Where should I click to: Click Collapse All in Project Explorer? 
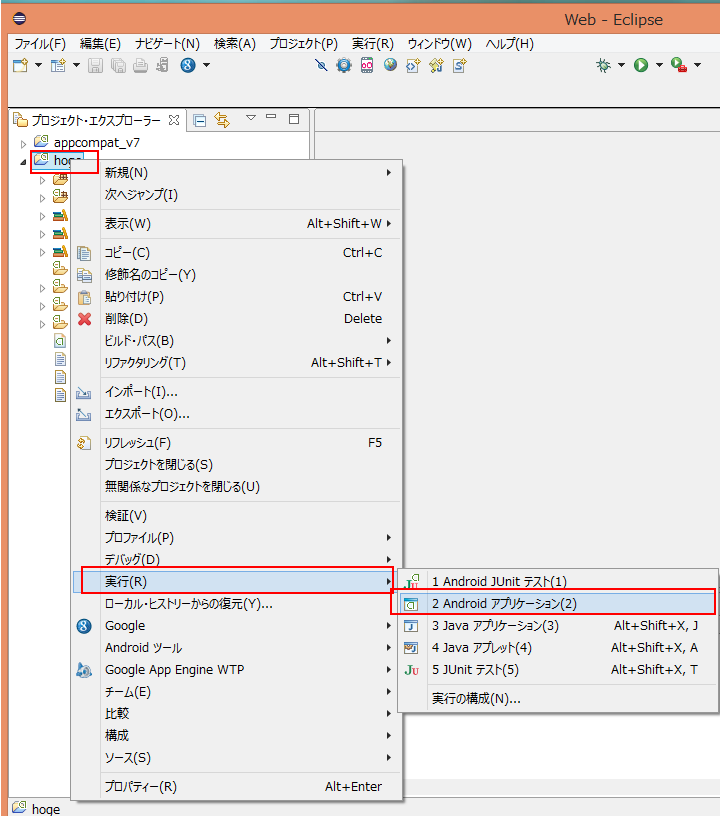point(200,120)
